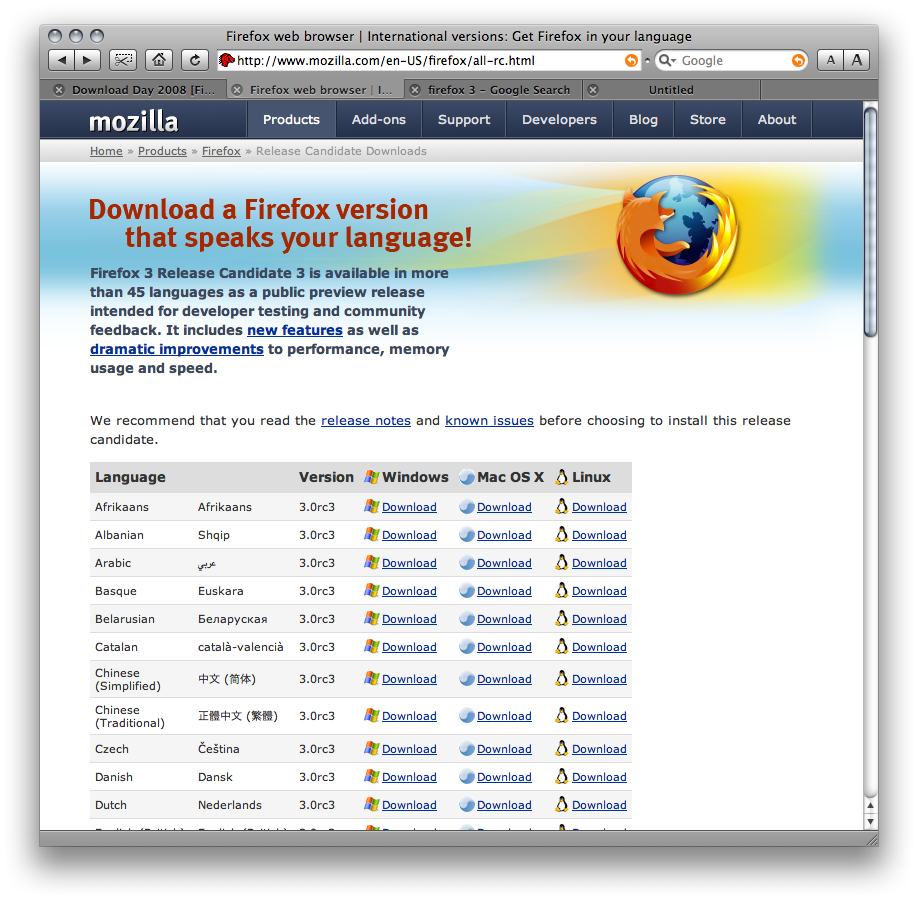Select the 3.0rc3 version in Czech row
The height and width of the screenshot is (901, 918).
point(317,749)
